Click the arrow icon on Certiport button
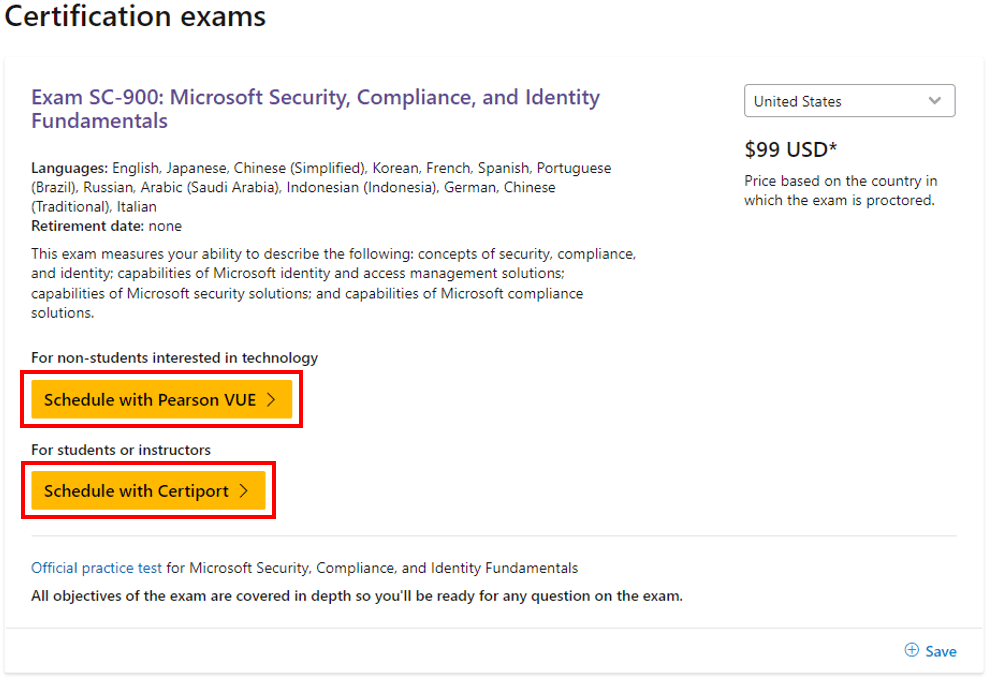The image size is (991, 681). pyautogui.click(x=244, y=491)
